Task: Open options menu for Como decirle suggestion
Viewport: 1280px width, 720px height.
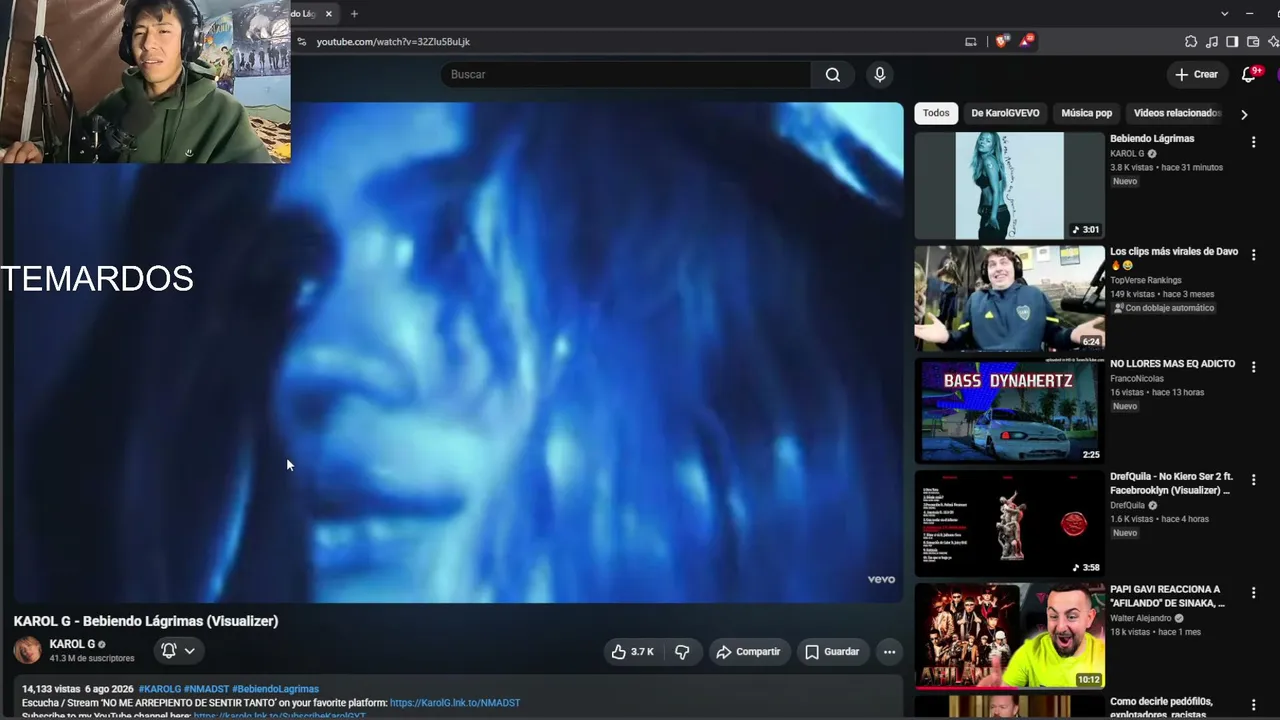Action: pyautogui.click(x=1253, y=706)
